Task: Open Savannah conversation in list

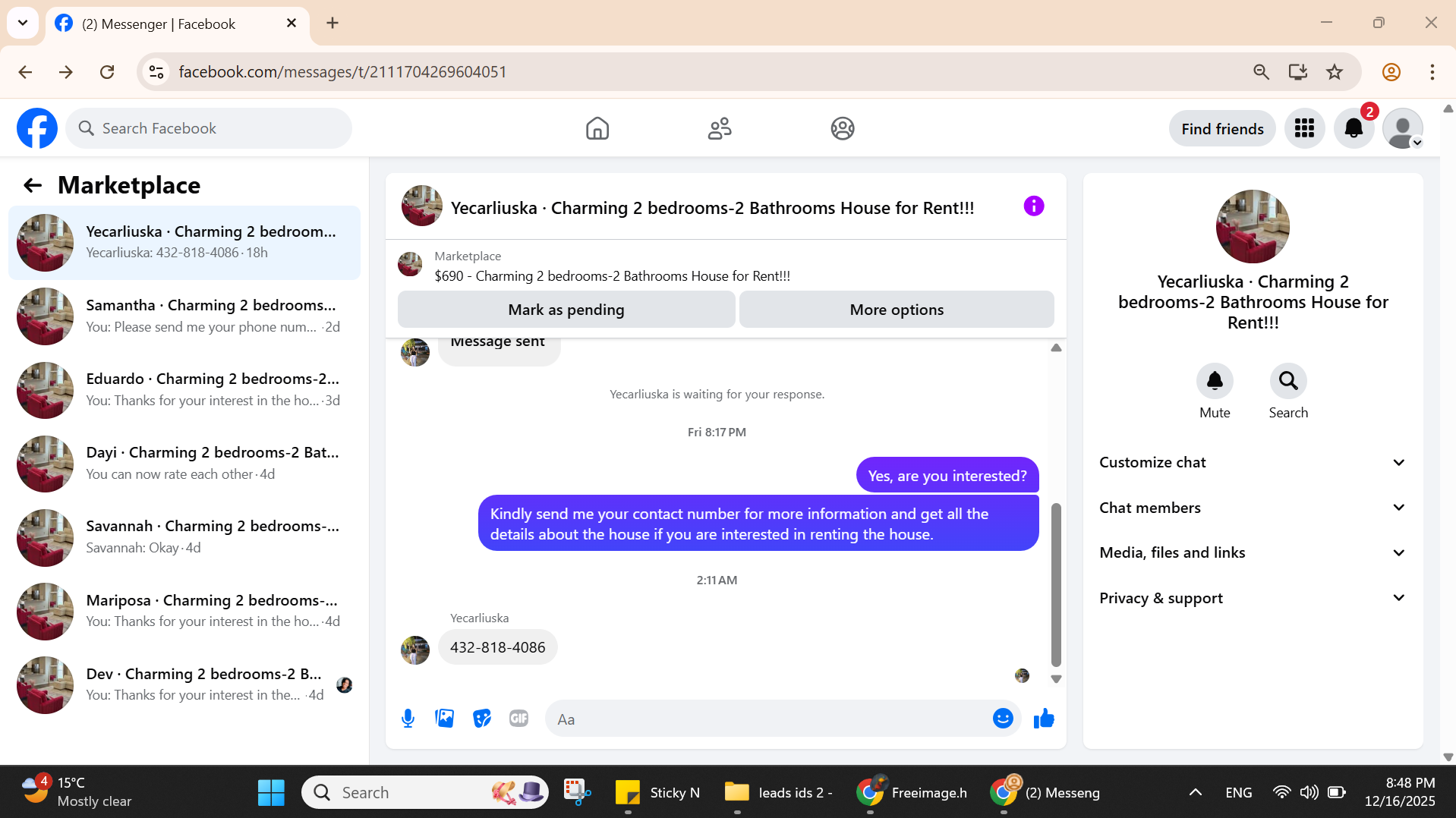Action: pyautogui.click(x=184, y=537)
